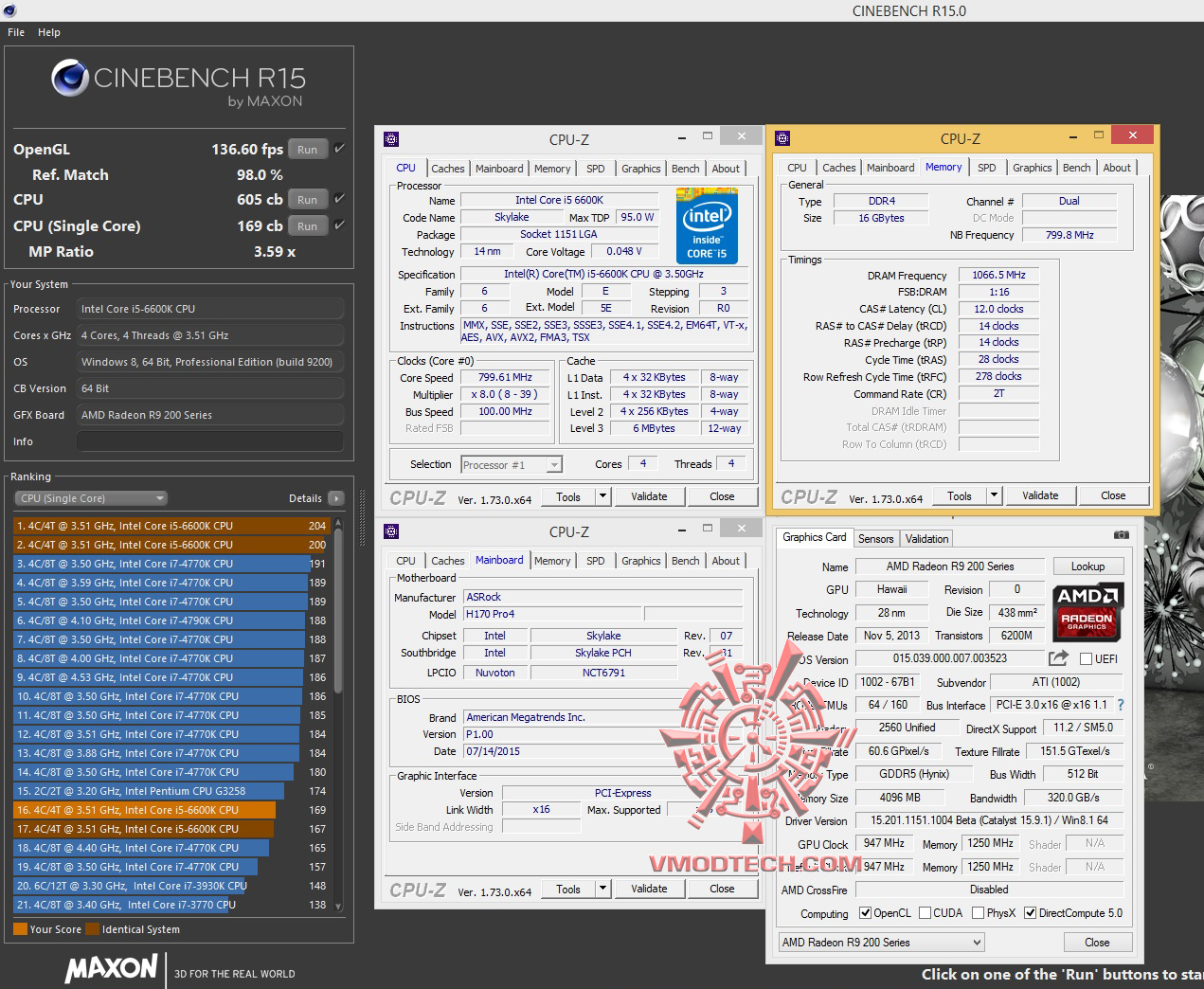
Task: Open the Tools arrow in the Memory tab window
Action: (994, 495)
